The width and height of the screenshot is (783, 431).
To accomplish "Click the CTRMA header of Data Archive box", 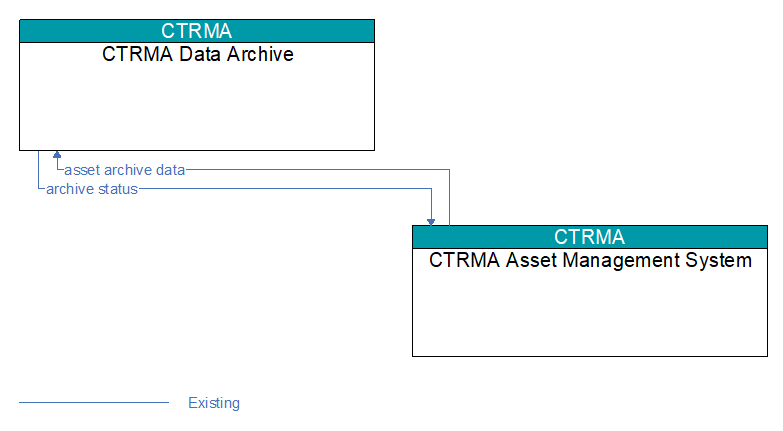I will 197,31.
